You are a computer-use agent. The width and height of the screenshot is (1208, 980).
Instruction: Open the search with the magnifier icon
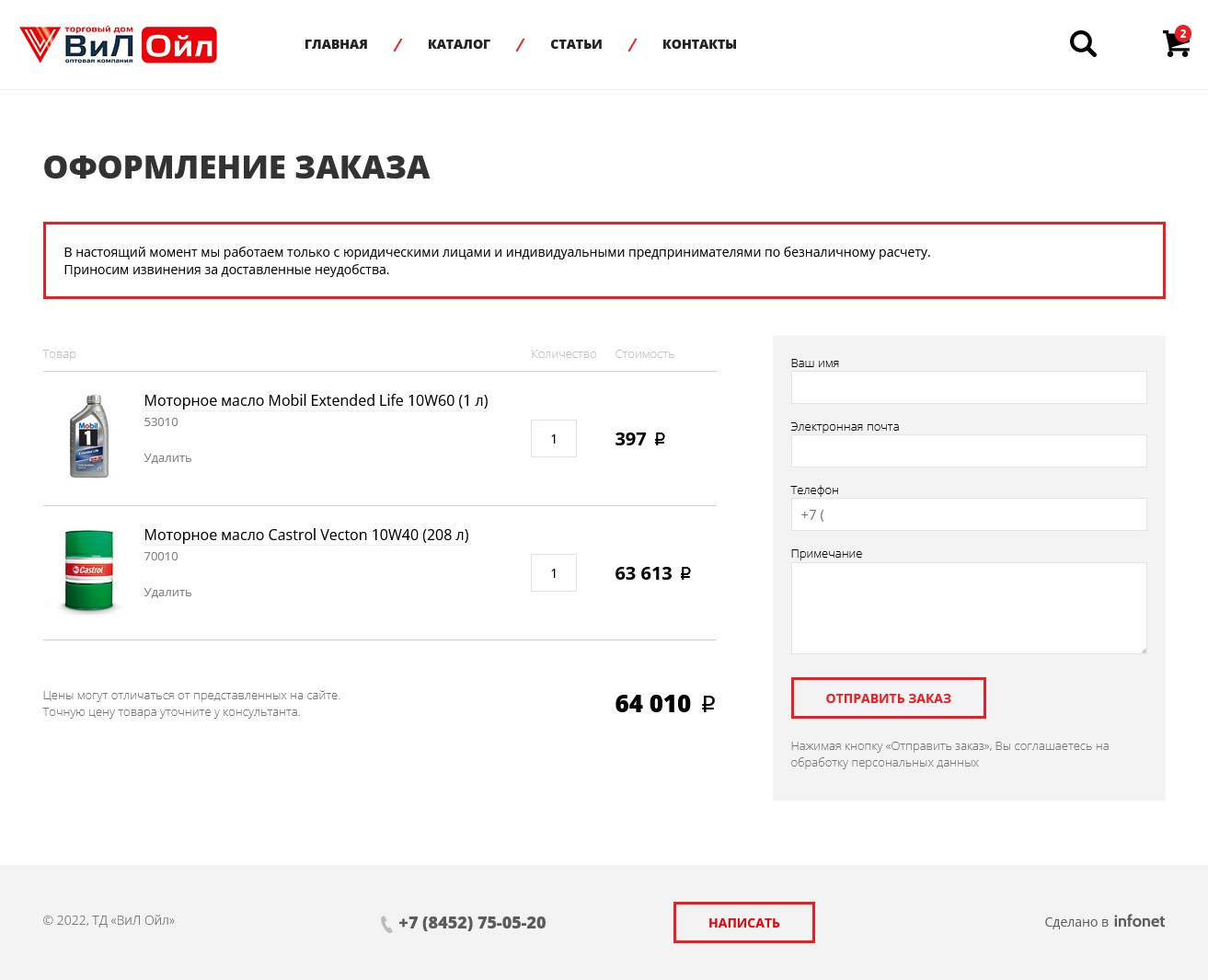pos(1083,43)
